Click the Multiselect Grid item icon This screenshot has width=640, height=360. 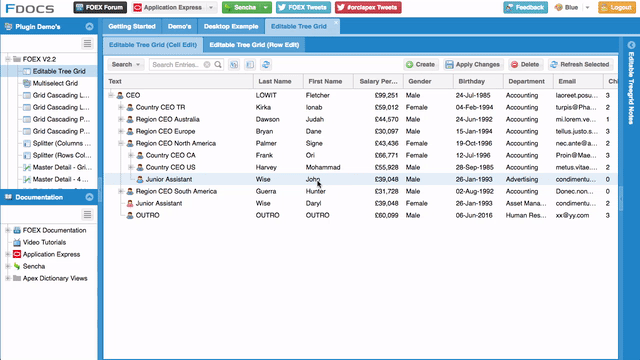tap(27, 83)
